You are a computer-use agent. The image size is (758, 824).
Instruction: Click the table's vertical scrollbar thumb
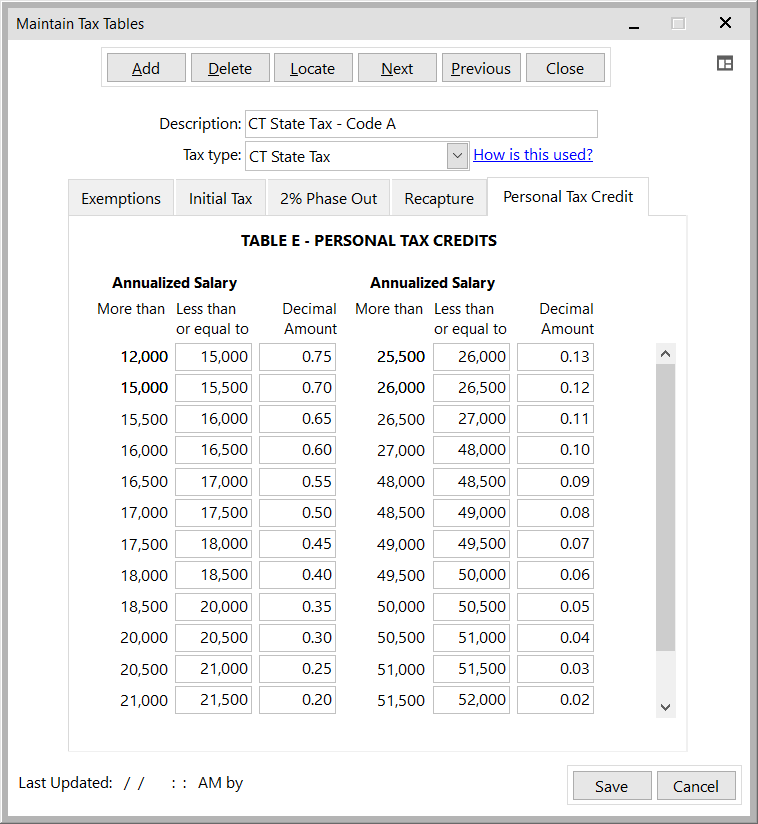(x=666, y=505)
